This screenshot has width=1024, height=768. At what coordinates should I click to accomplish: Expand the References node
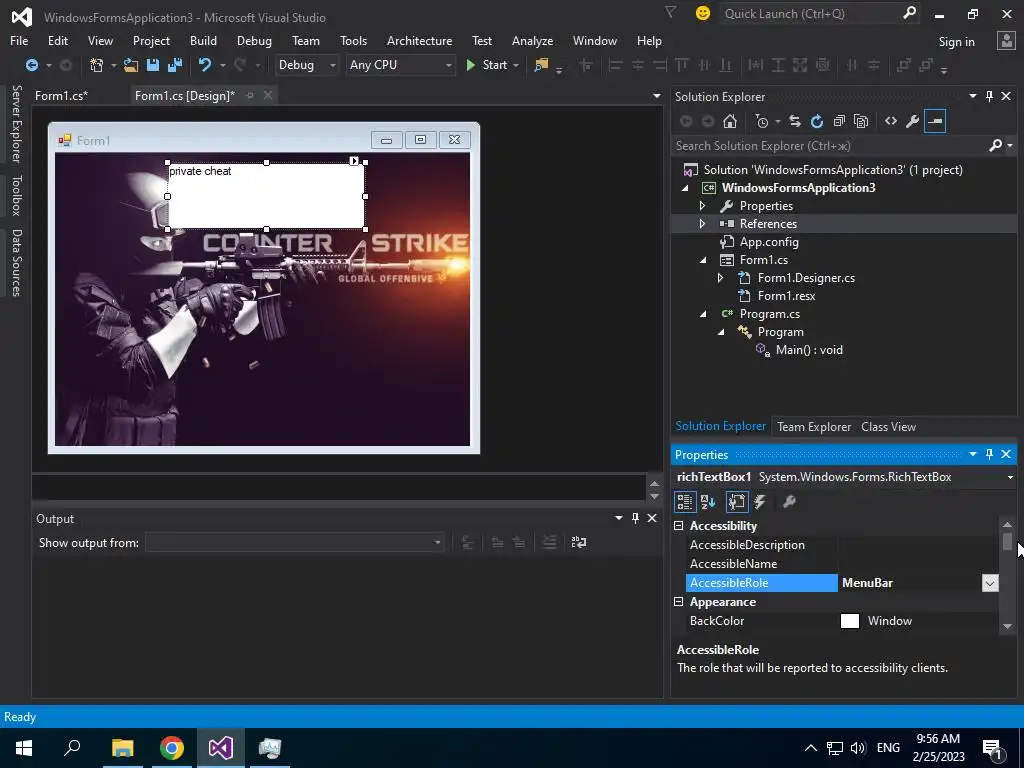coord(702,223)
